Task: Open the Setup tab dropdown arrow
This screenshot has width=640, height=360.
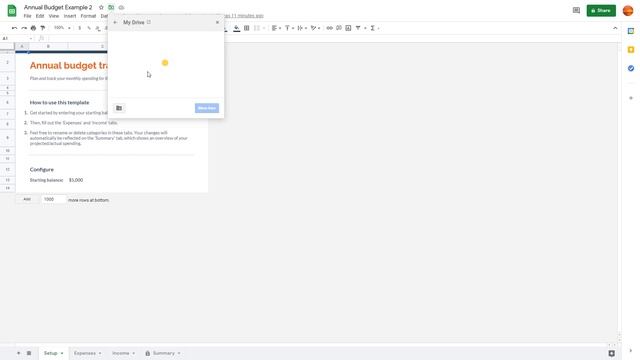Action: tap(62, 353)
